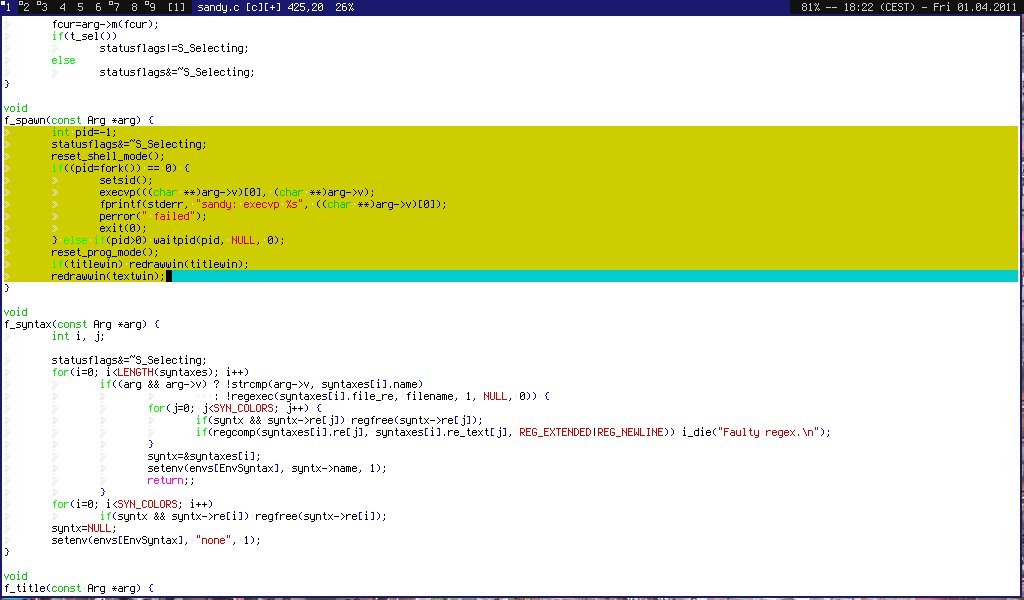Toggle the [1] monocle layout symbol
The image size is (1024, 600).
[x=177, y=7]
